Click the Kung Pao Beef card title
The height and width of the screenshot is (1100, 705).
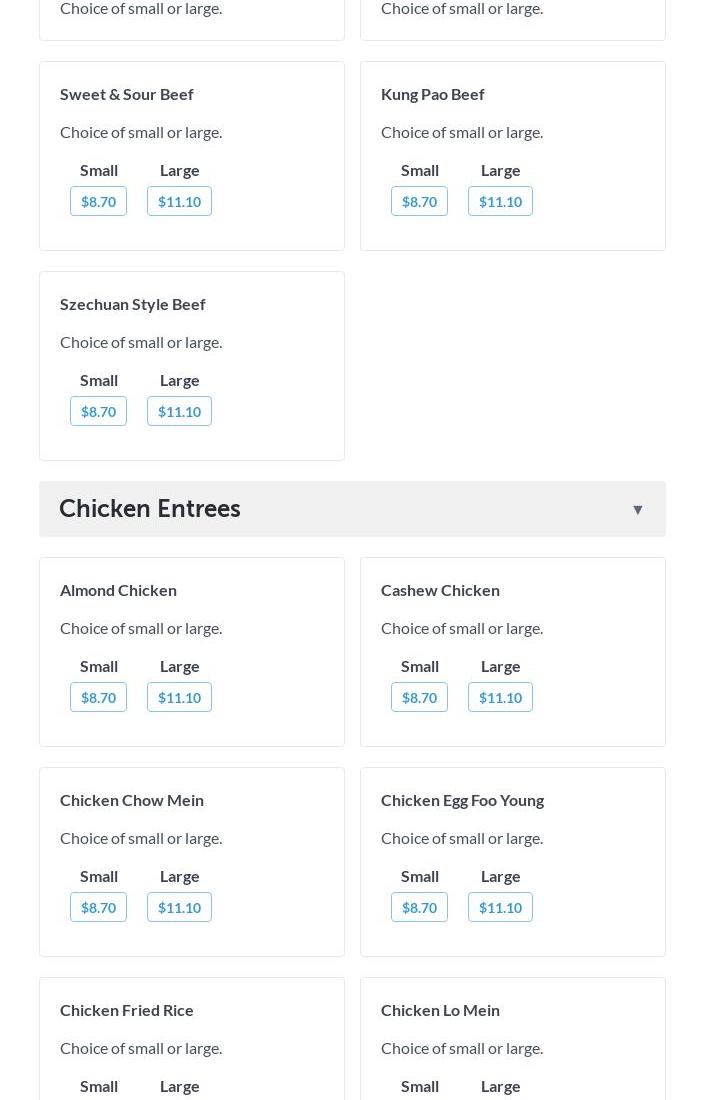point(432,94)
